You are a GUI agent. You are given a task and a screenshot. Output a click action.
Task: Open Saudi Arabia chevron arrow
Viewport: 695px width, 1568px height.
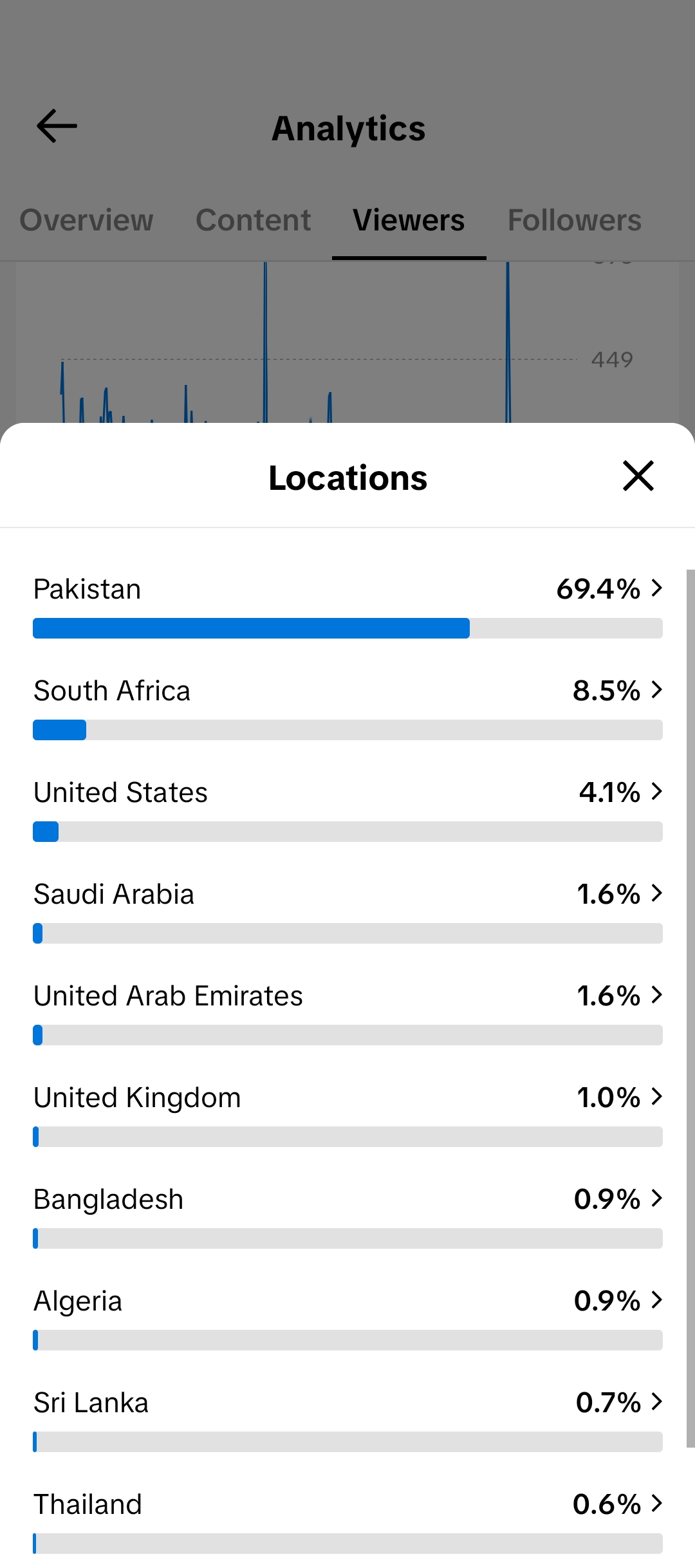[656, 893]
